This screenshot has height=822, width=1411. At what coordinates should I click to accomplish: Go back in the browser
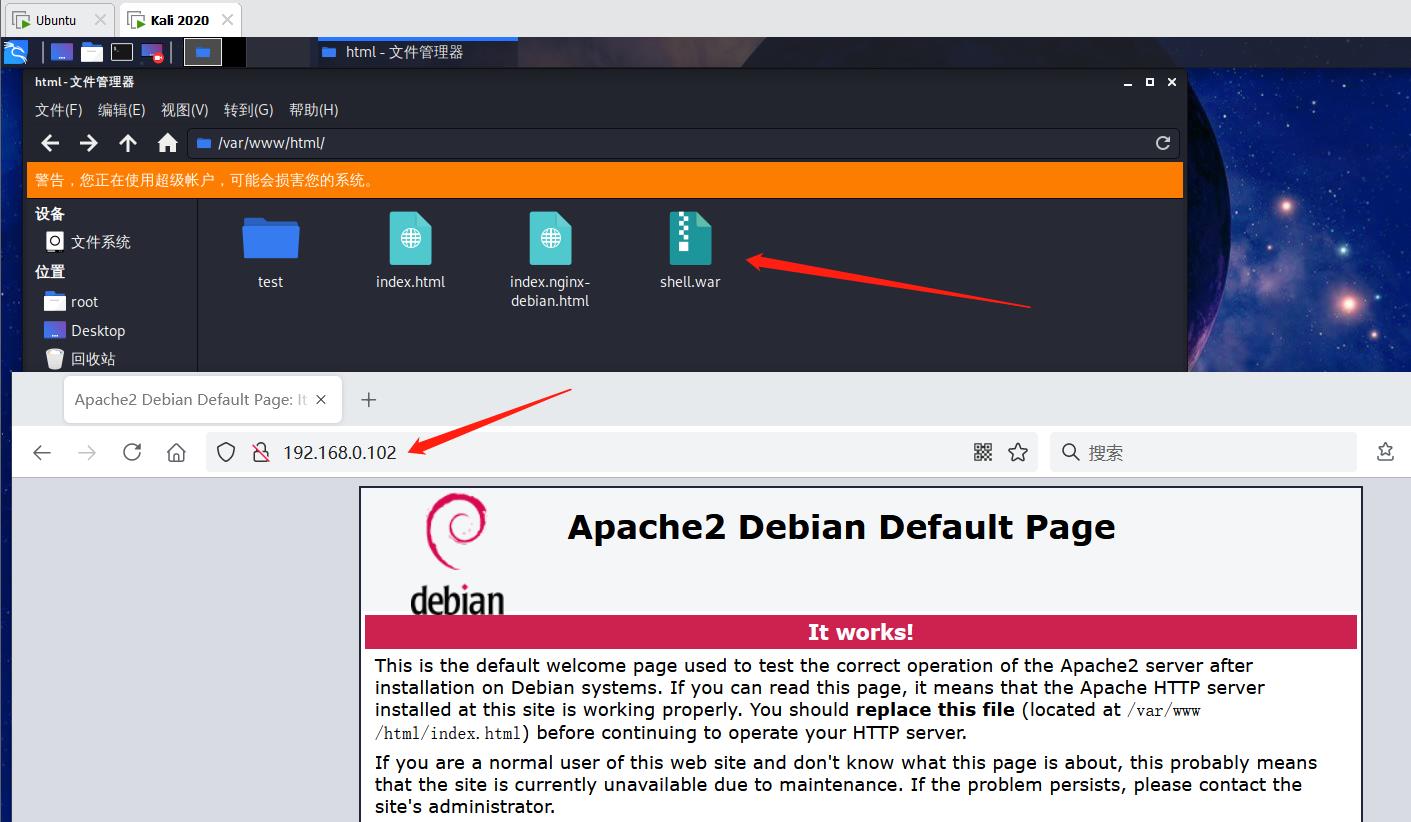coord(42,453)
